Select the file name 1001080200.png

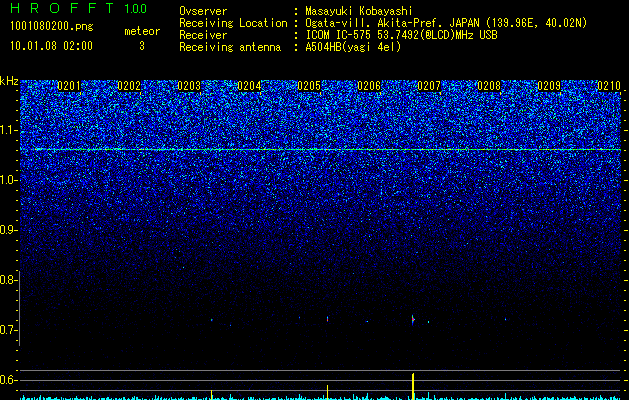(52, 26)
